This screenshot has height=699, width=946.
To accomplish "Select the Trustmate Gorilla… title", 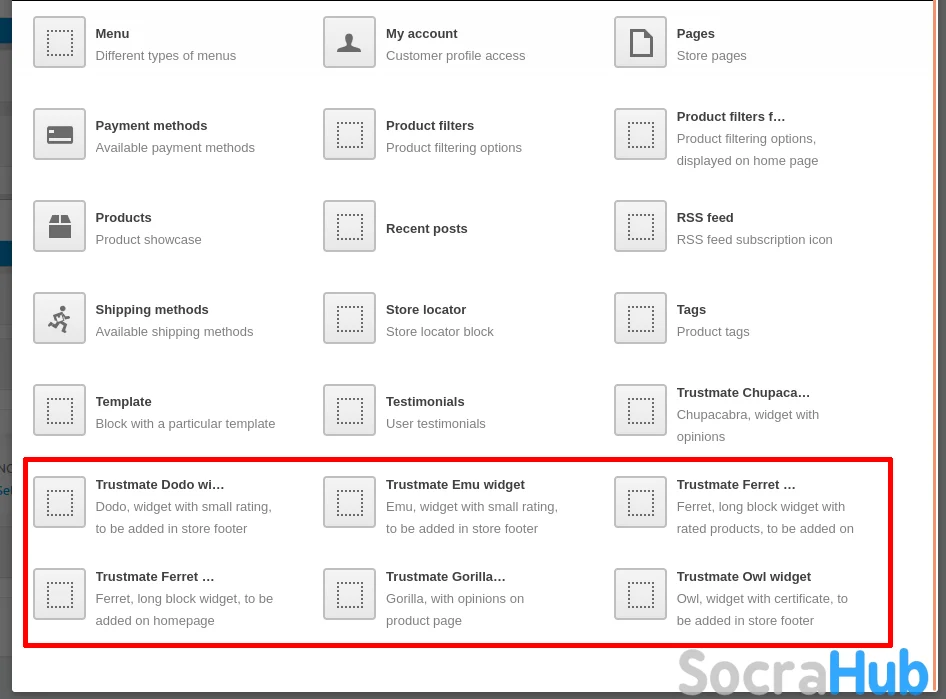I will (x=446, y=577).
